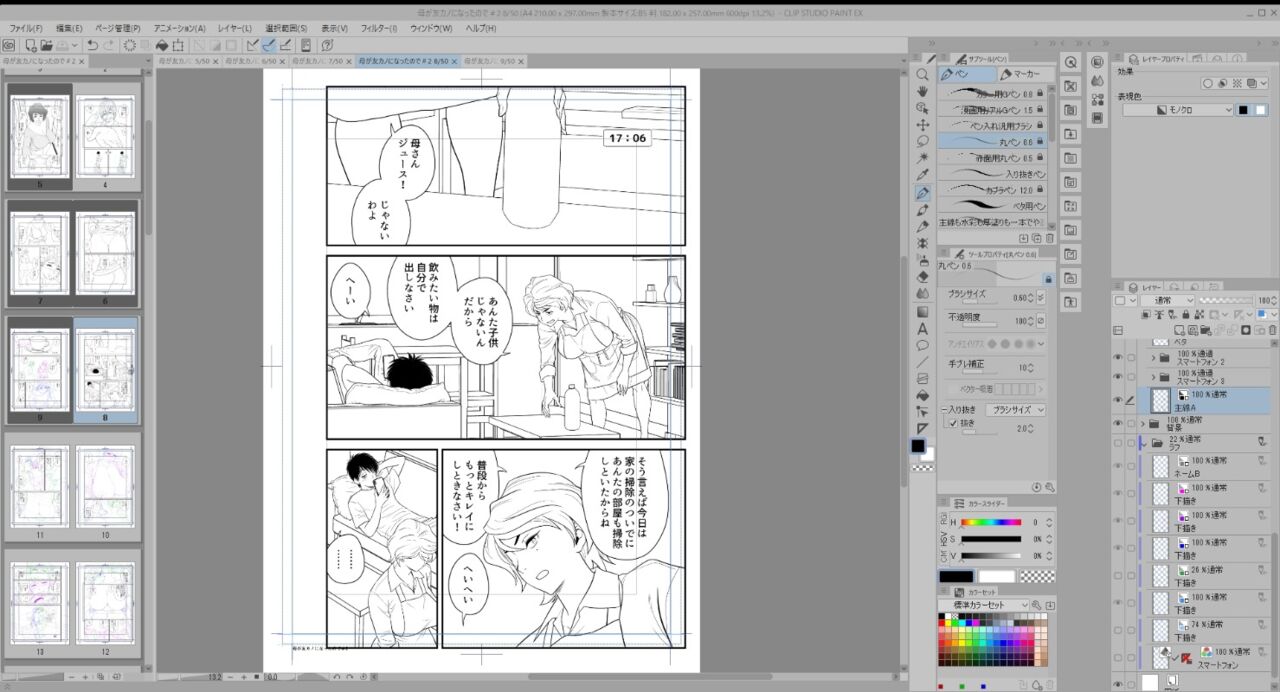1280x692 pixels.
Task: Select the Move layer tool
Action: tap(922, 125)
